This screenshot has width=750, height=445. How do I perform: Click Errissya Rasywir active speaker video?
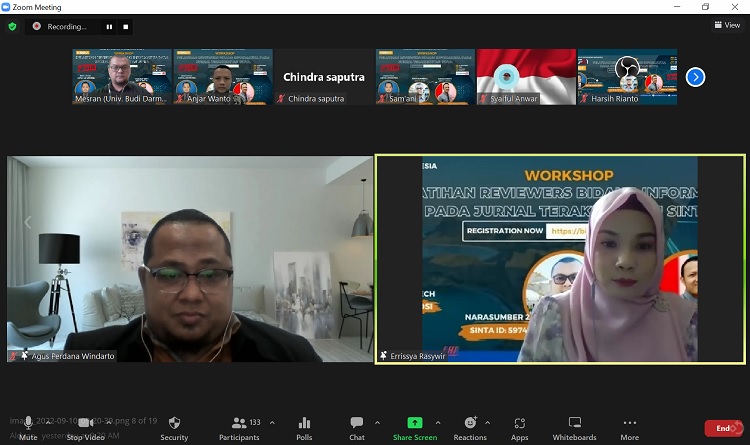click(x=560, y=259)
